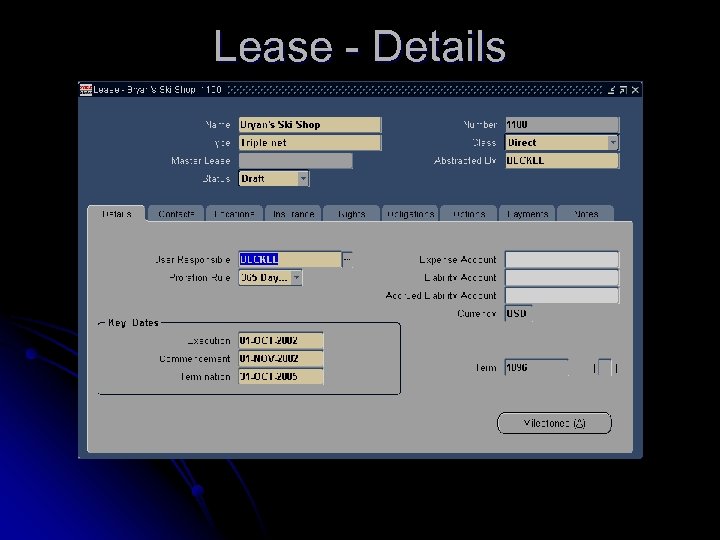Image resolution: width=720 pixels, height=540 pixels.
Task: Select the Details tab
Action: point(117,214)
